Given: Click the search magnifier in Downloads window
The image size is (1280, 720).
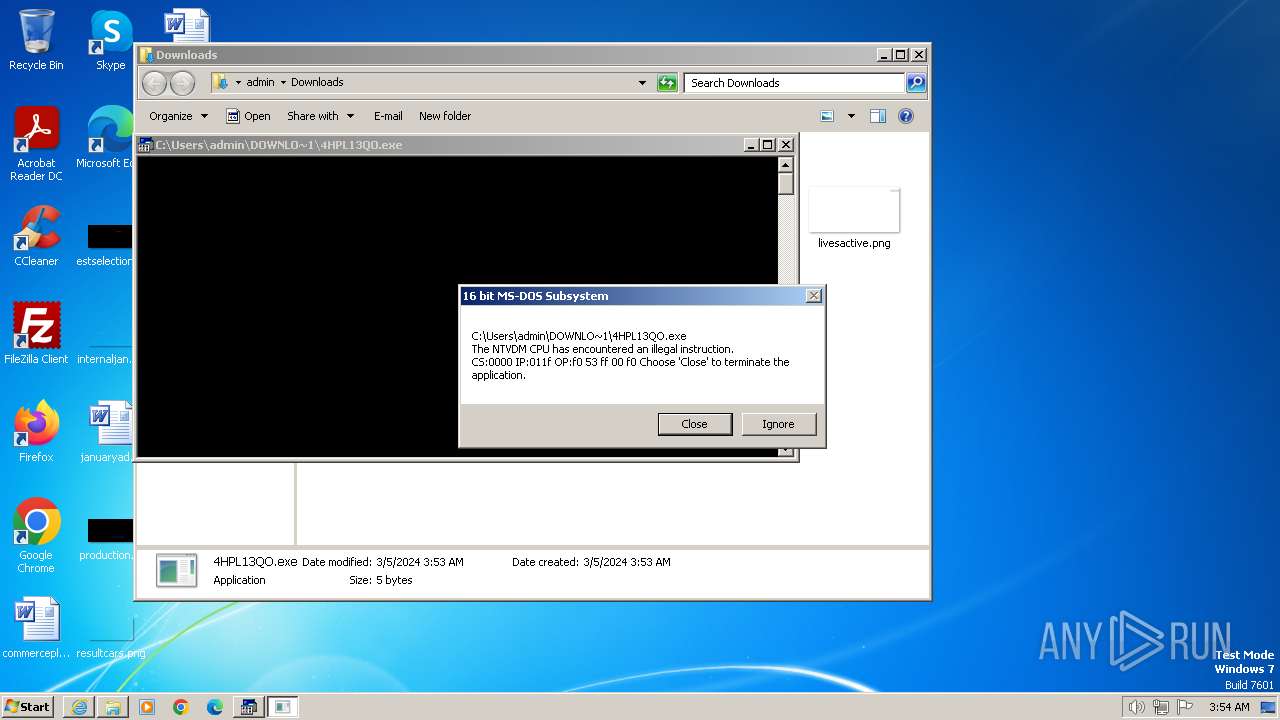Looking at the screenshot, I should tap(915, 83).
